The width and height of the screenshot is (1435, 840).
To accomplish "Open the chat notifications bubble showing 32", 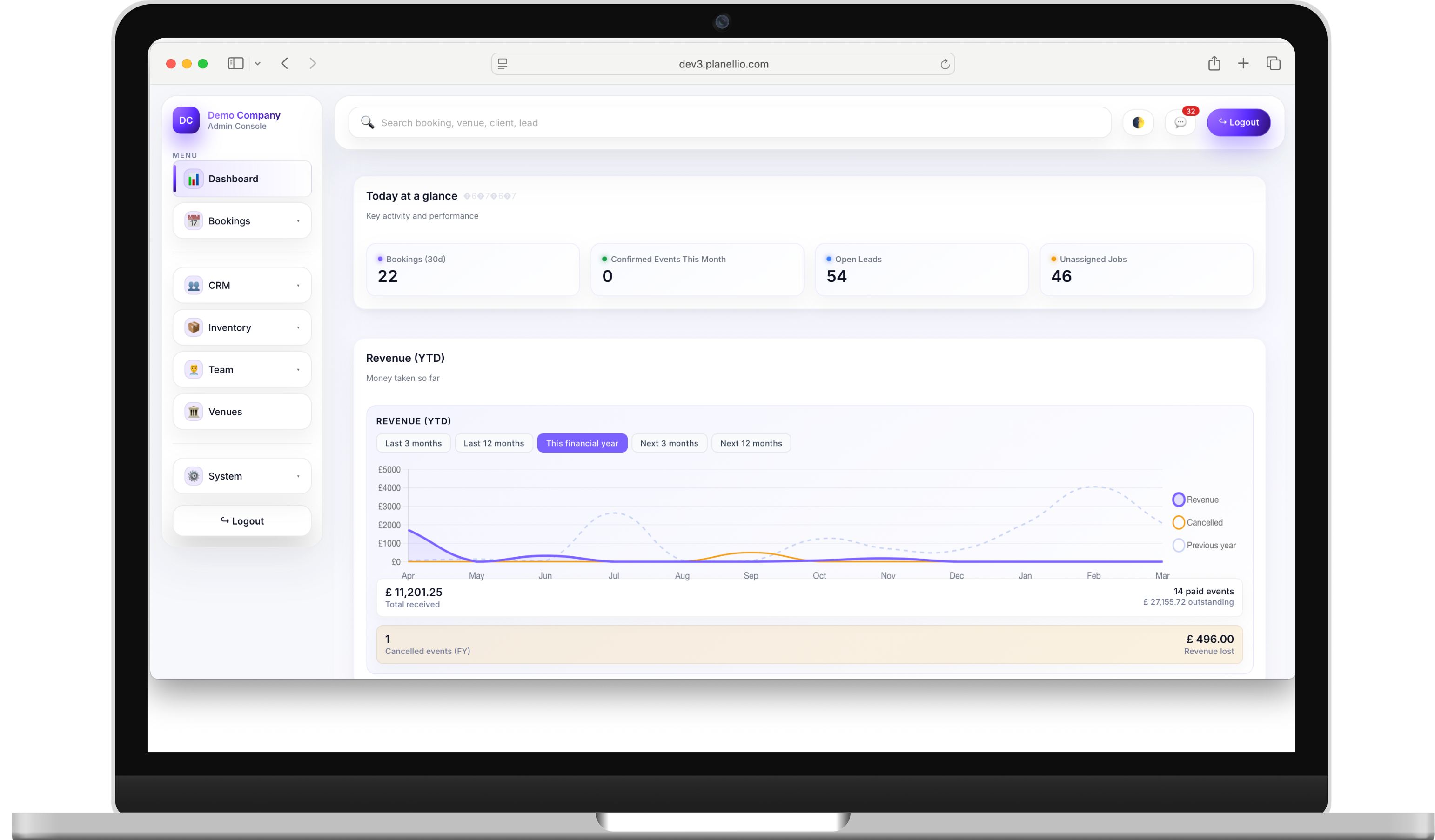I will (1180, 122).
